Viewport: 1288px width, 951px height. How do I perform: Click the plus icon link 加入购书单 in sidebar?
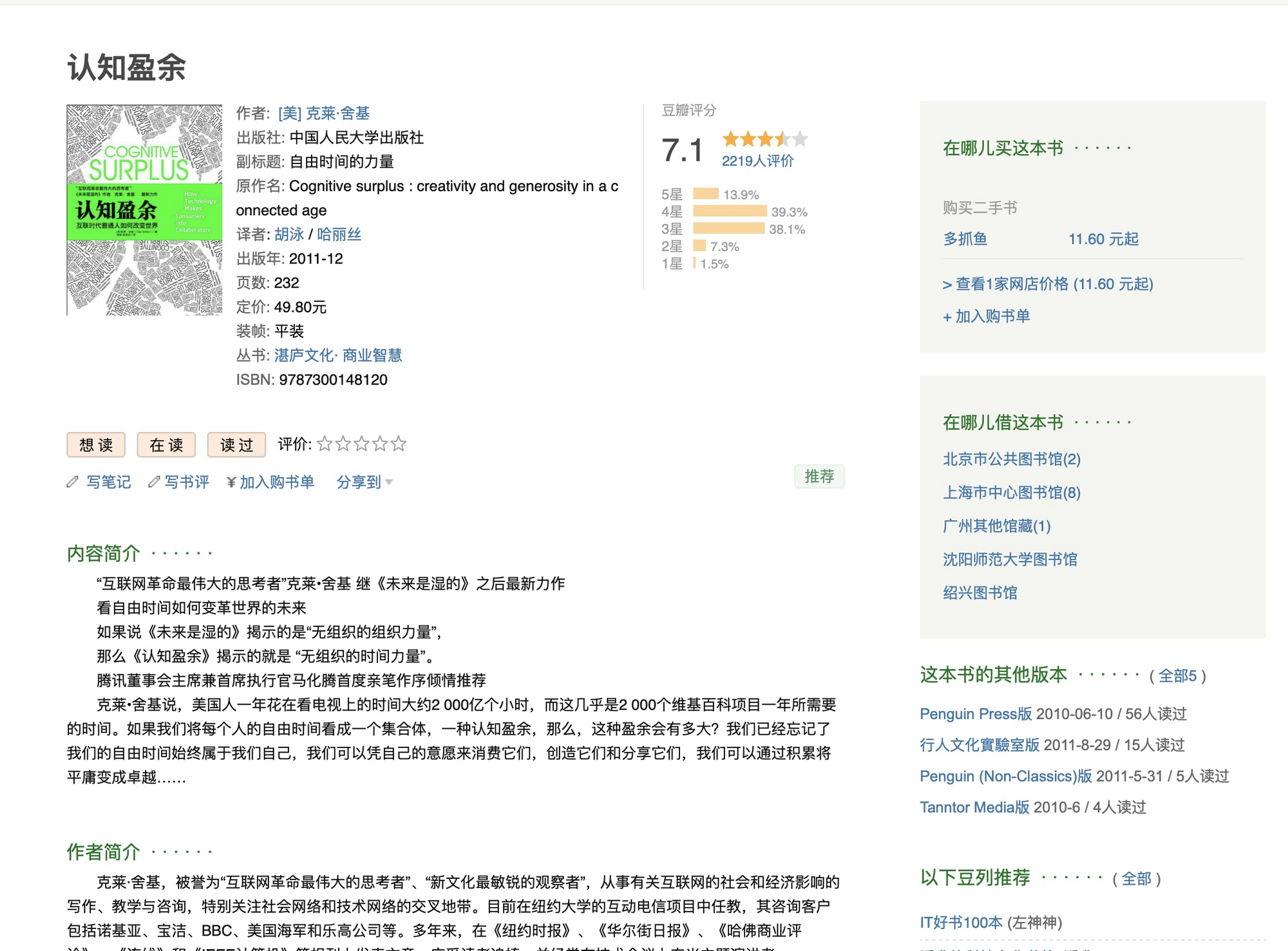click(x=986, y=316)
